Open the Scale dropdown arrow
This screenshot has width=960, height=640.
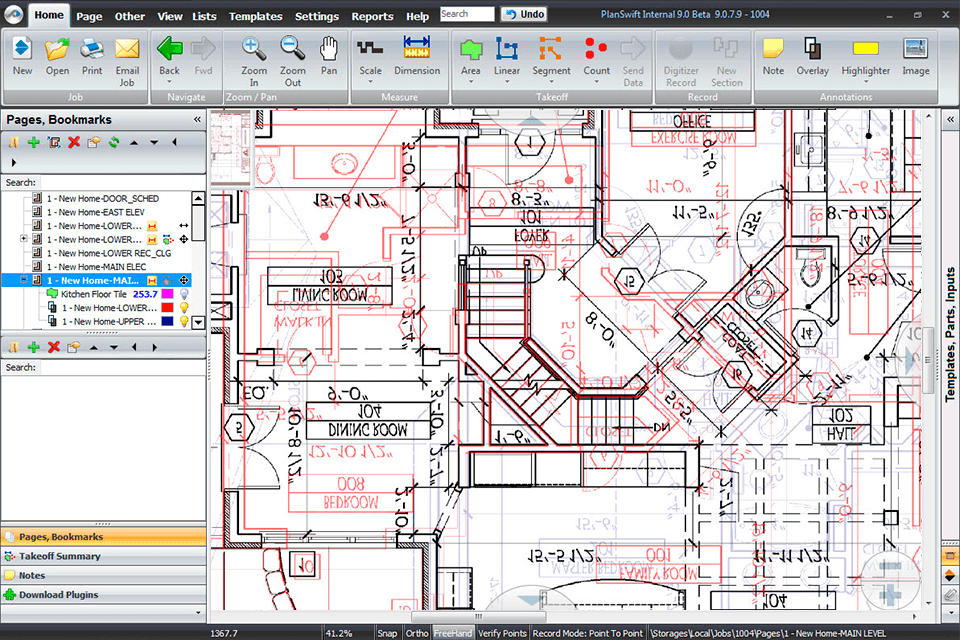[x=370, y=81]
